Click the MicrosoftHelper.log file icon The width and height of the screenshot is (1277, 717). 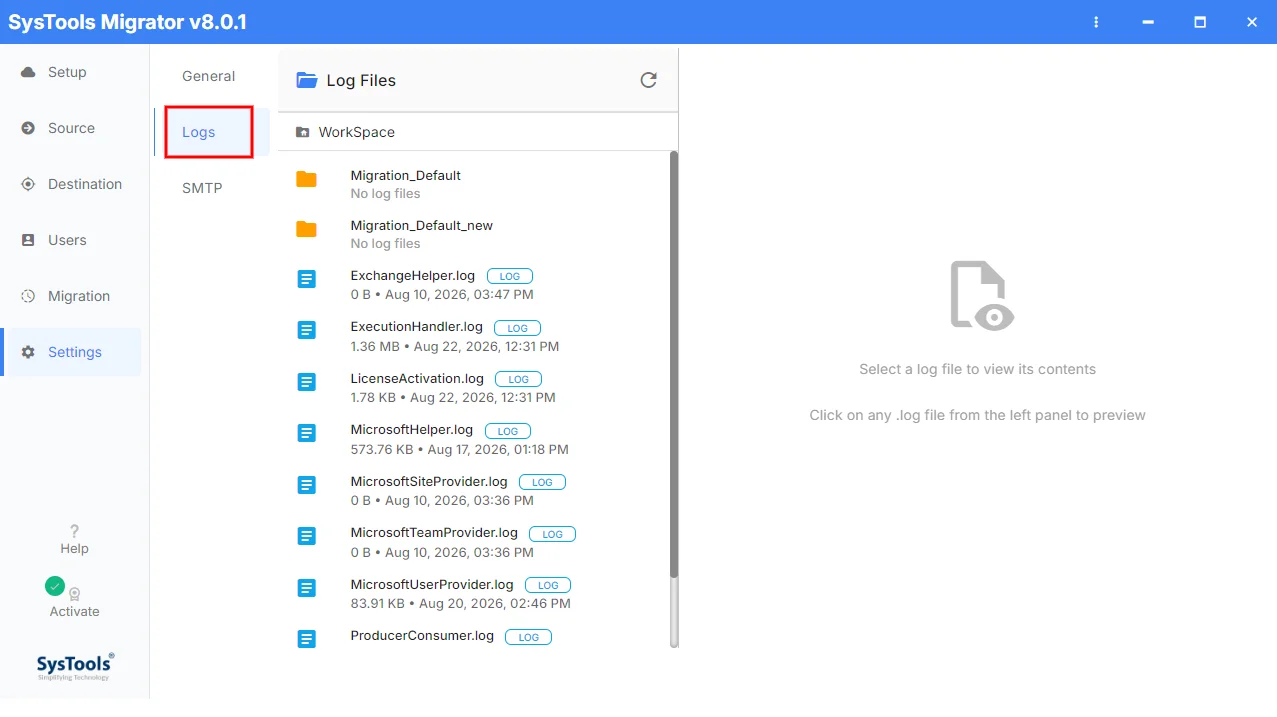click(307, 433)
